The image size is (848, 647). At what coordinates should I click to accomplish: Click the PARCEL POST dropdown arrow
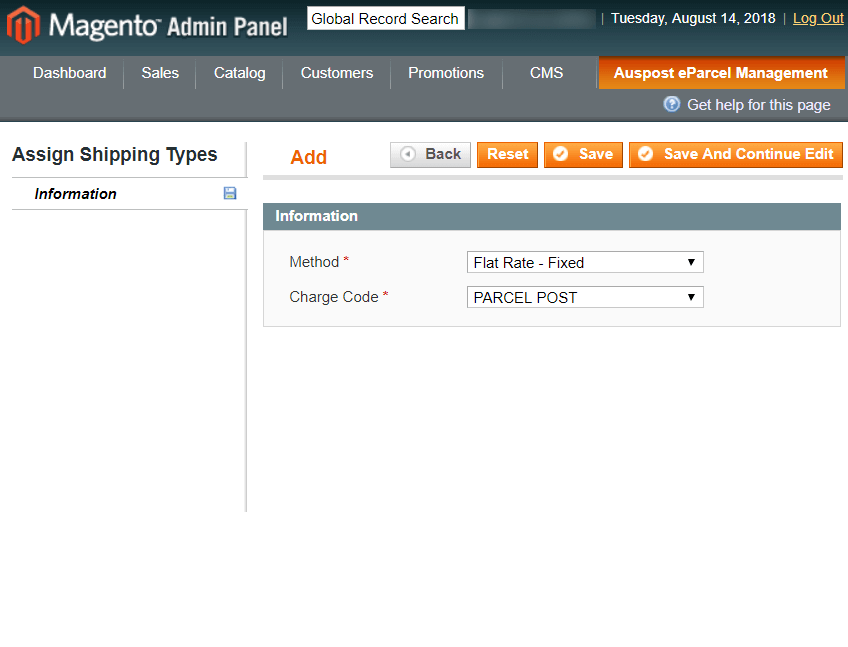coord(691,297)
